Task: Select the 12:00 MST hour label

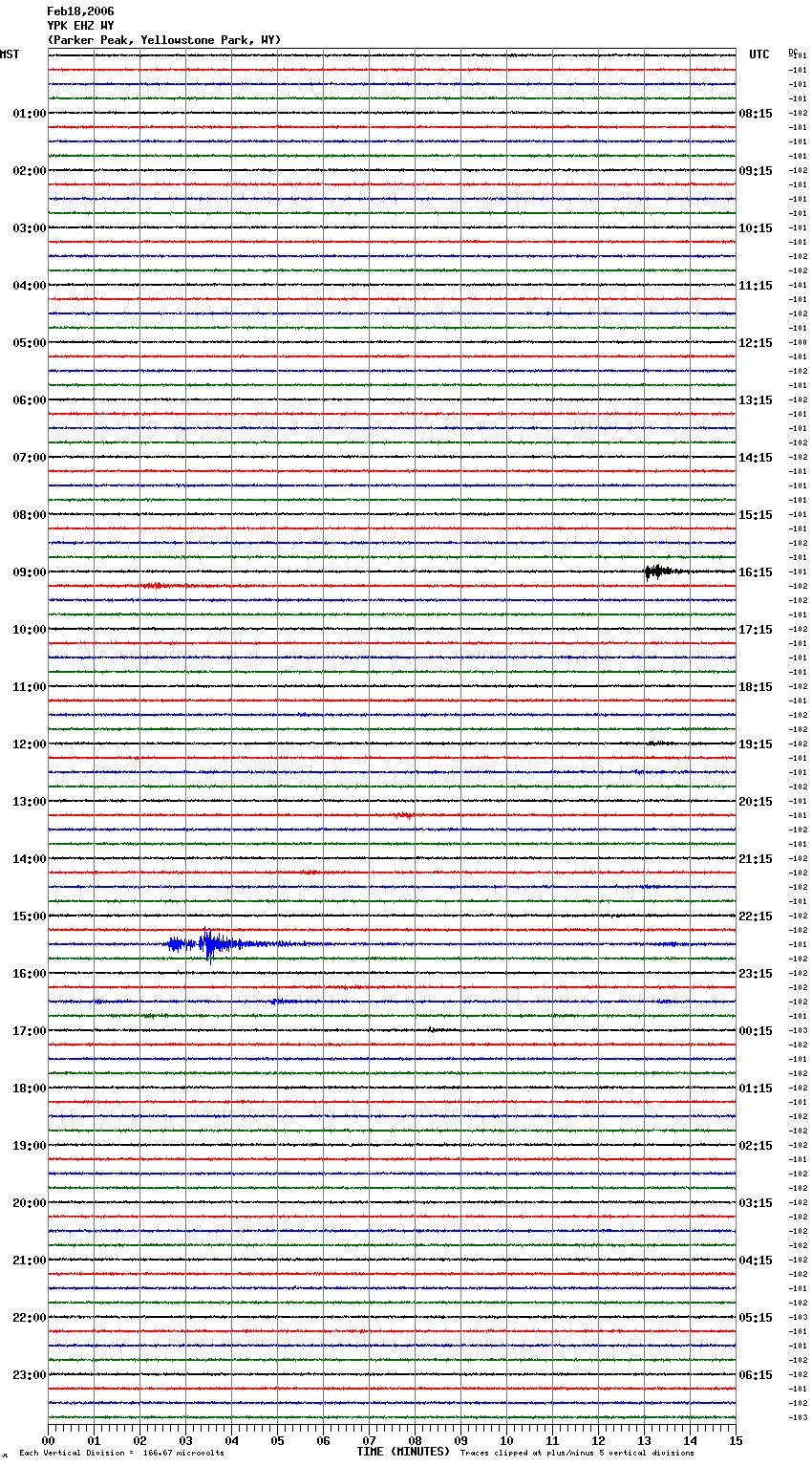Action: click(x=30, y=744)
